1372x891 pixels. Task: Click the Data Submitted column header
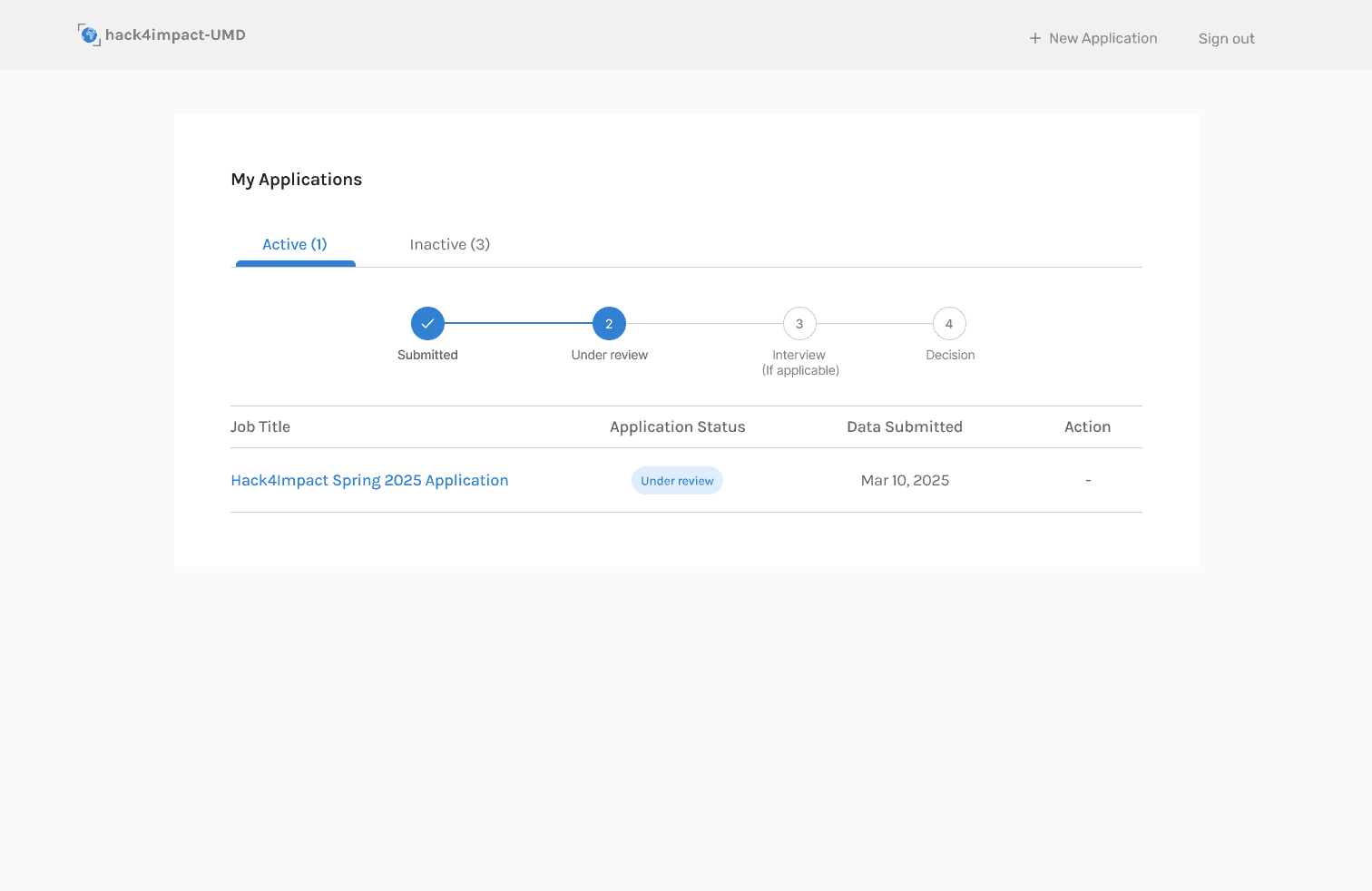[x=905, y=426]
